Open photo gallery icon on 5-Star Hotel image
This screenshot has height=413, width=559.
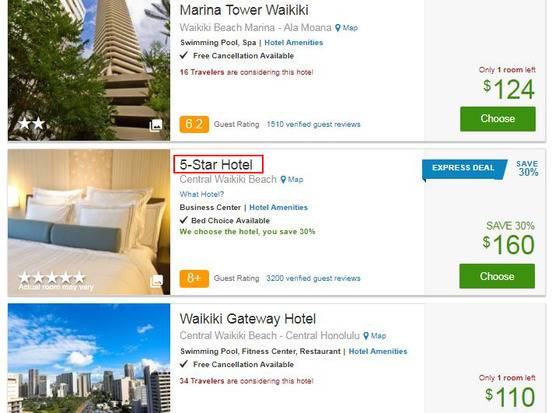click(x=157, y=281)
